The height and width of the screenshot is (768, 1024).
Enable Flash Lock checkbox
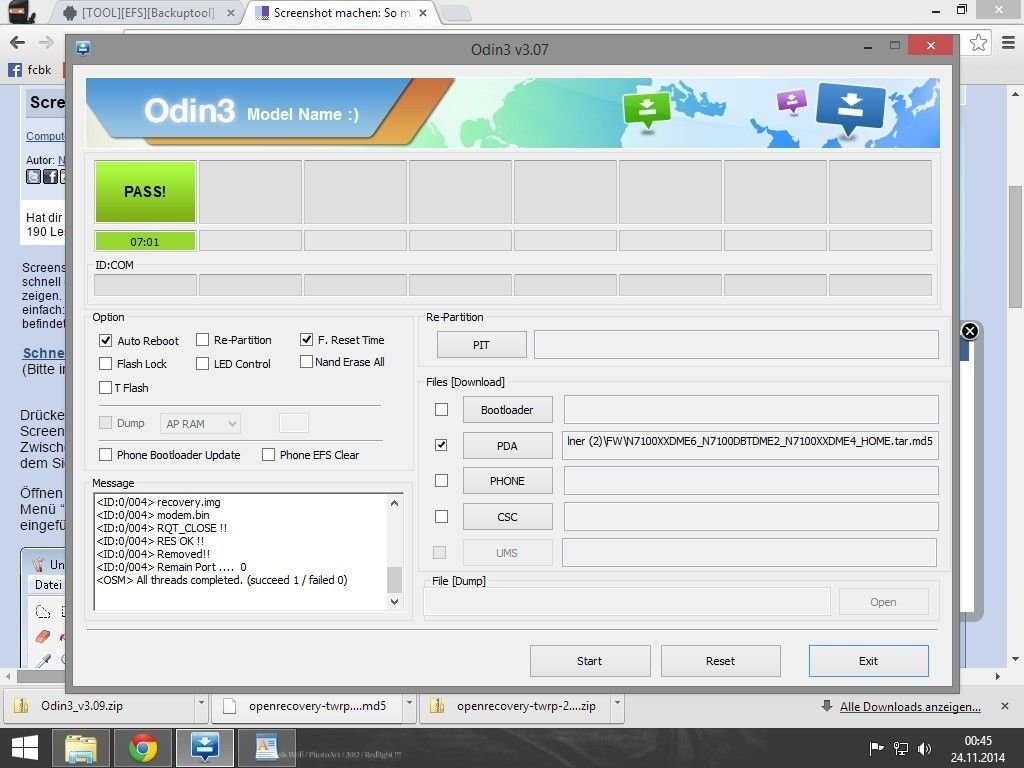[x=105, y=363]
